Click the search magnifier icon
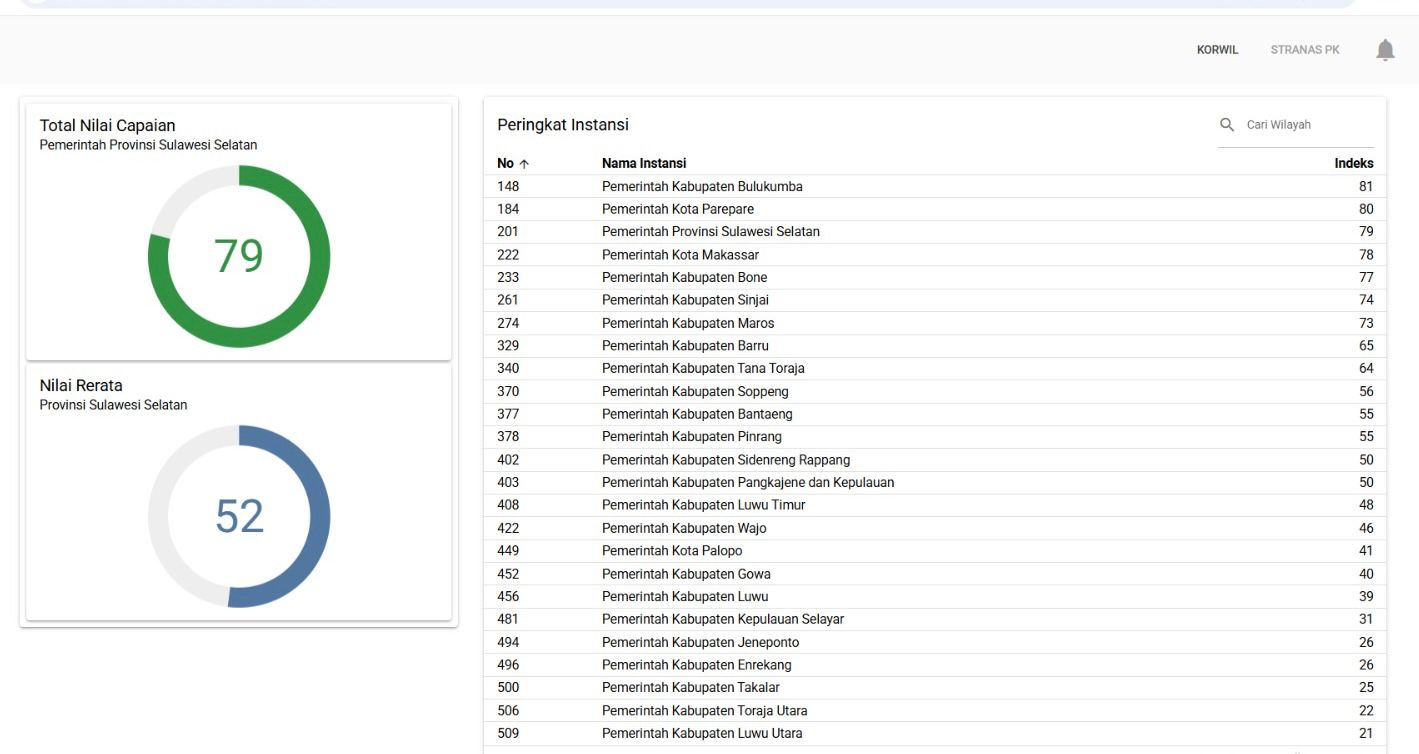Image resolution: width=1419 pixels, height=754 pixels. click(x=1227, y=125)
